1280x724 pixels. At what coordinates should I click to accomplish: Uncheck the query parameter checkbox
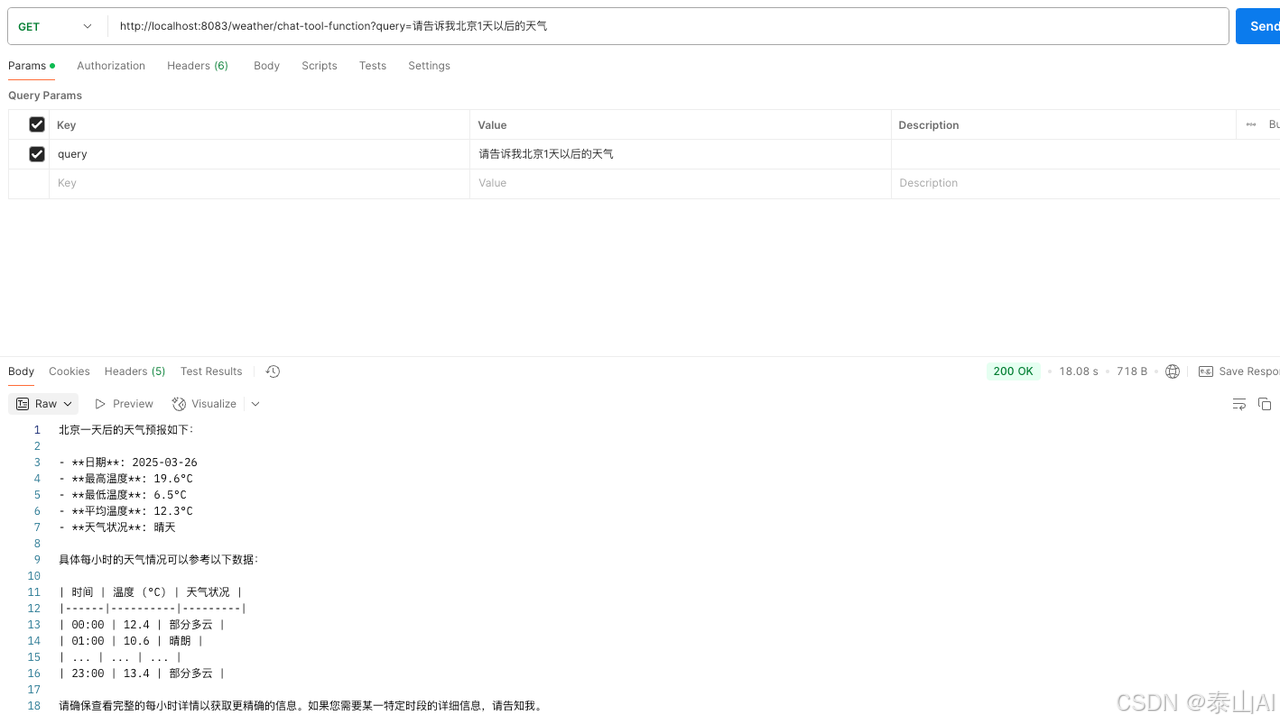[x=37, y=154]
